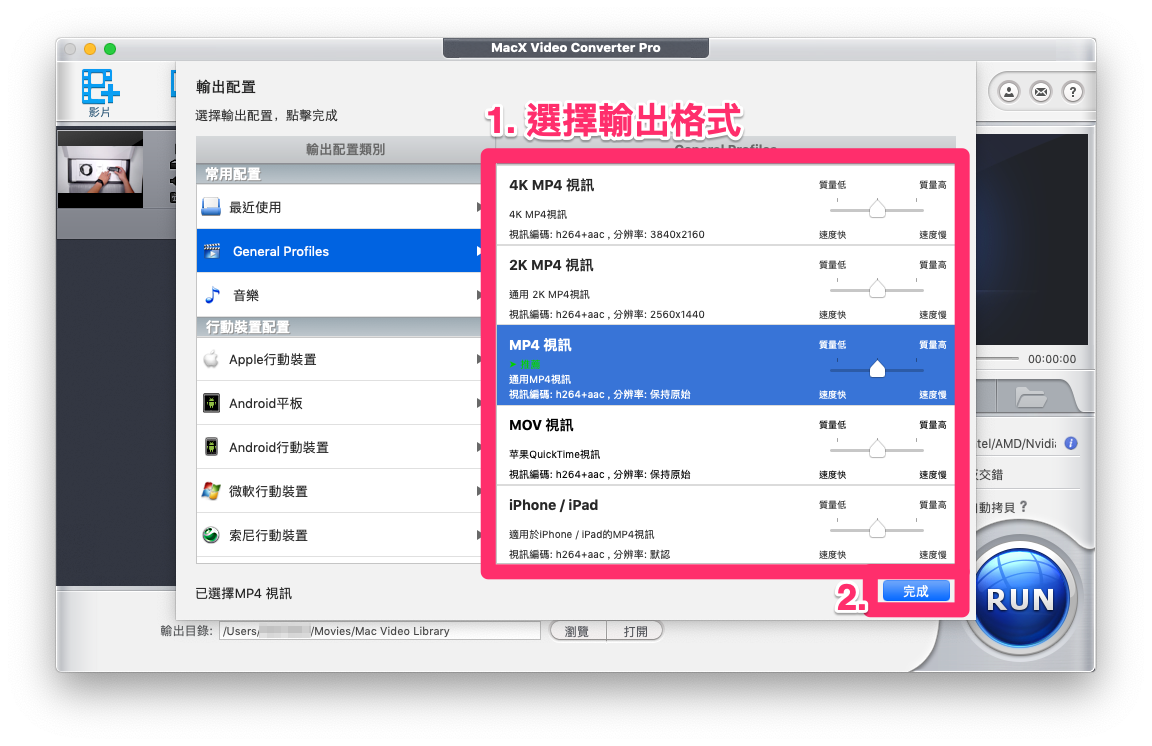Click the Android行動裝置 phone icon

(x=211, y=447)
